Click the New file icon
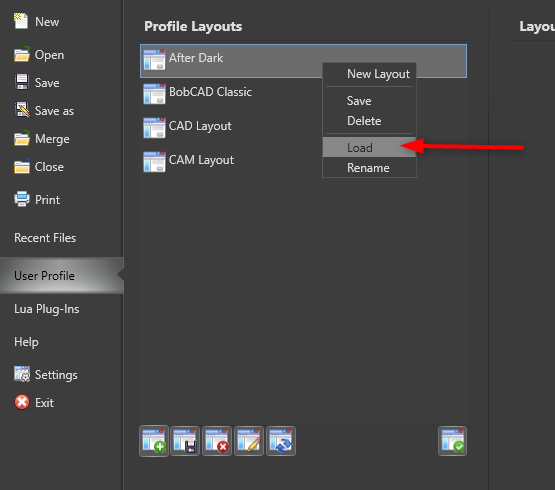 point(21,21)
